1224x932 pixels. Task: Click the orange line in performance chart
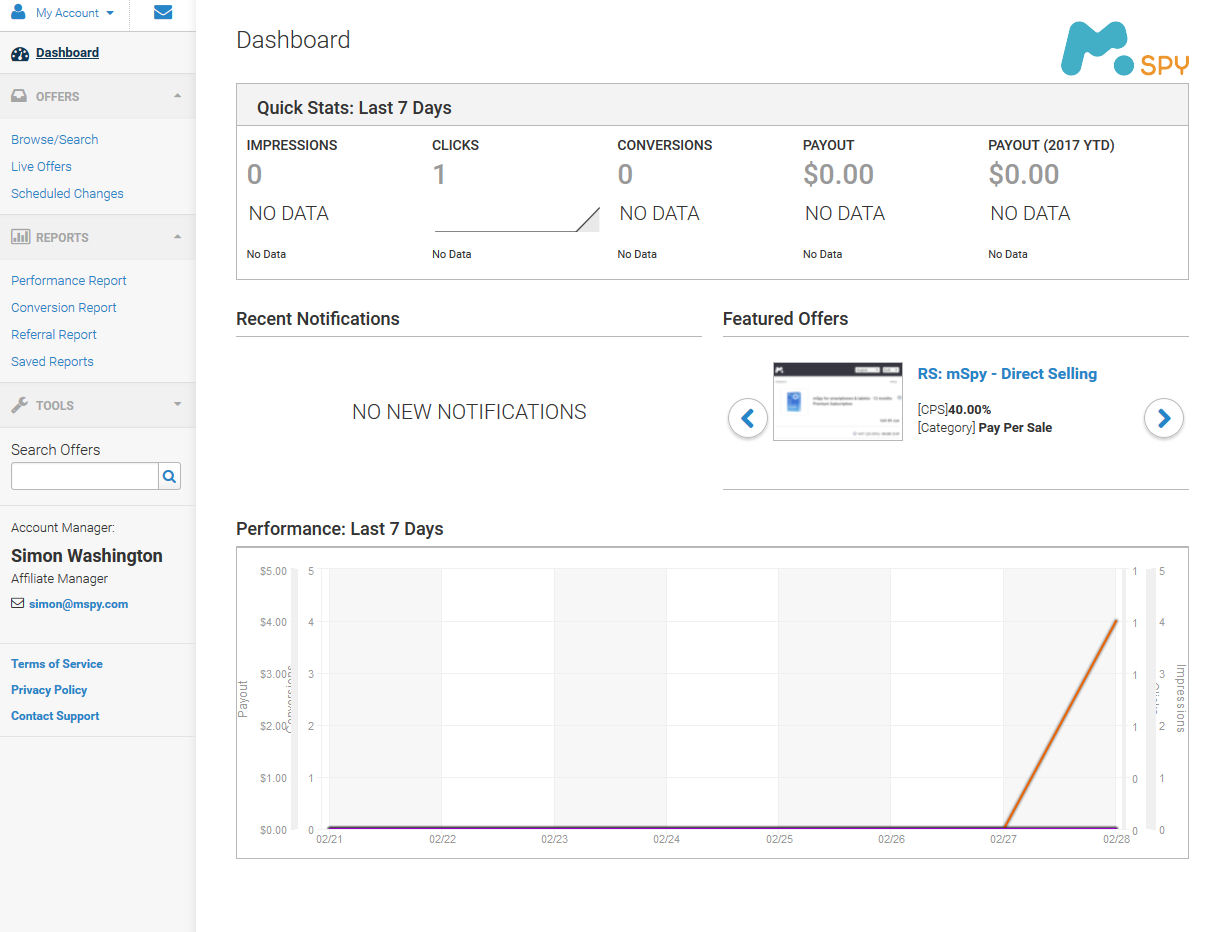(1060, 723)
